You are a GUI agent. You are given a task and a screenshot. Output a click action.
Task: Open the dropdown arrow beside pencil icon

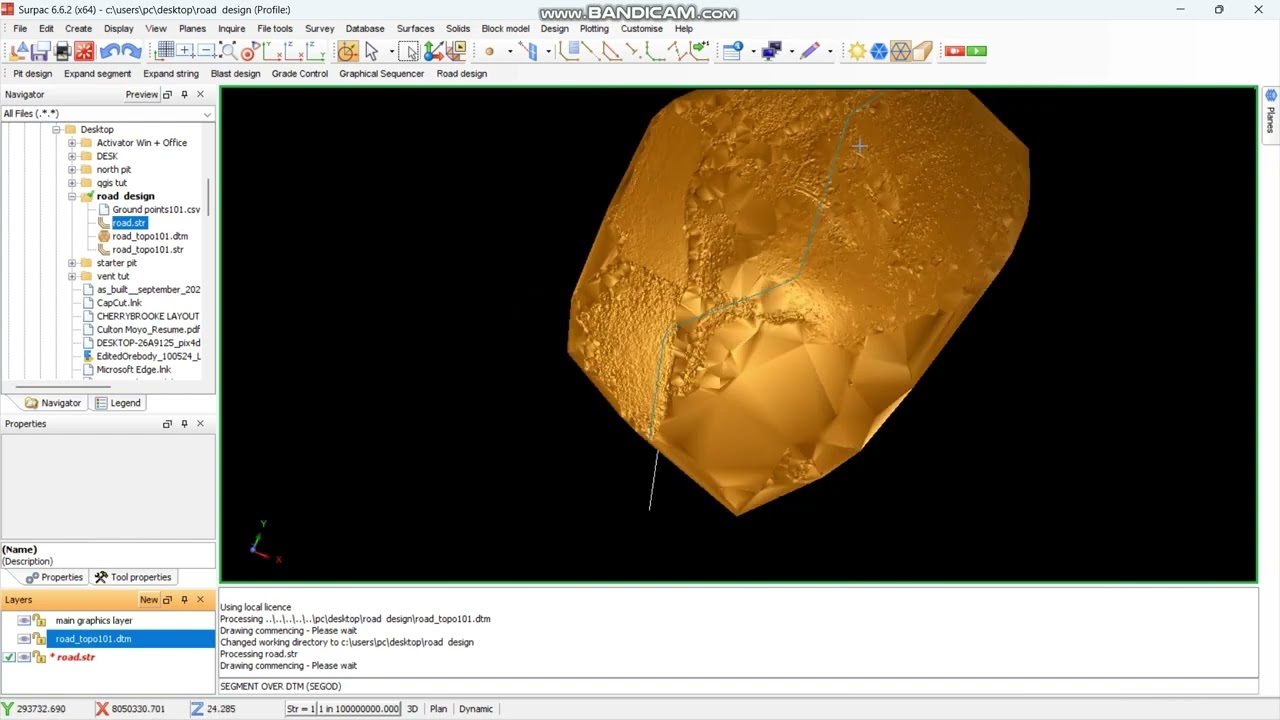[x=830, y=51]
